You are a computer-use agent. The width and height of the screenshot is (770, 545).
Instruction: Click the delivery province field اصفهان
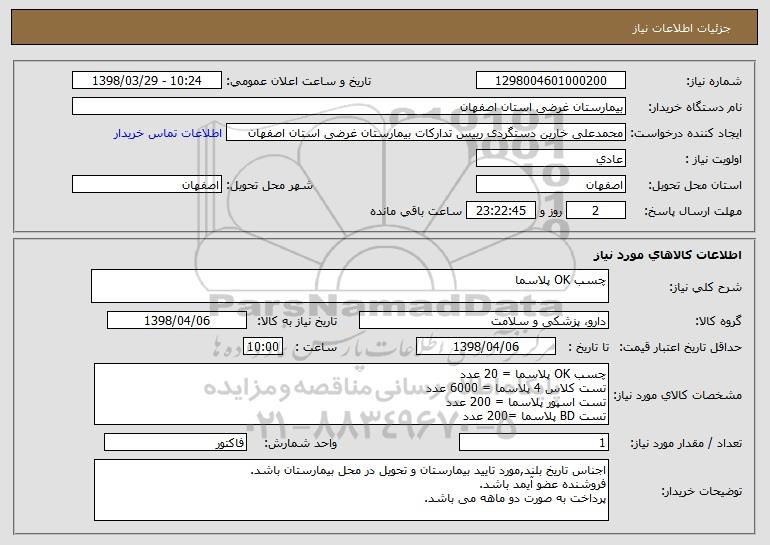(x=550, y=185)
